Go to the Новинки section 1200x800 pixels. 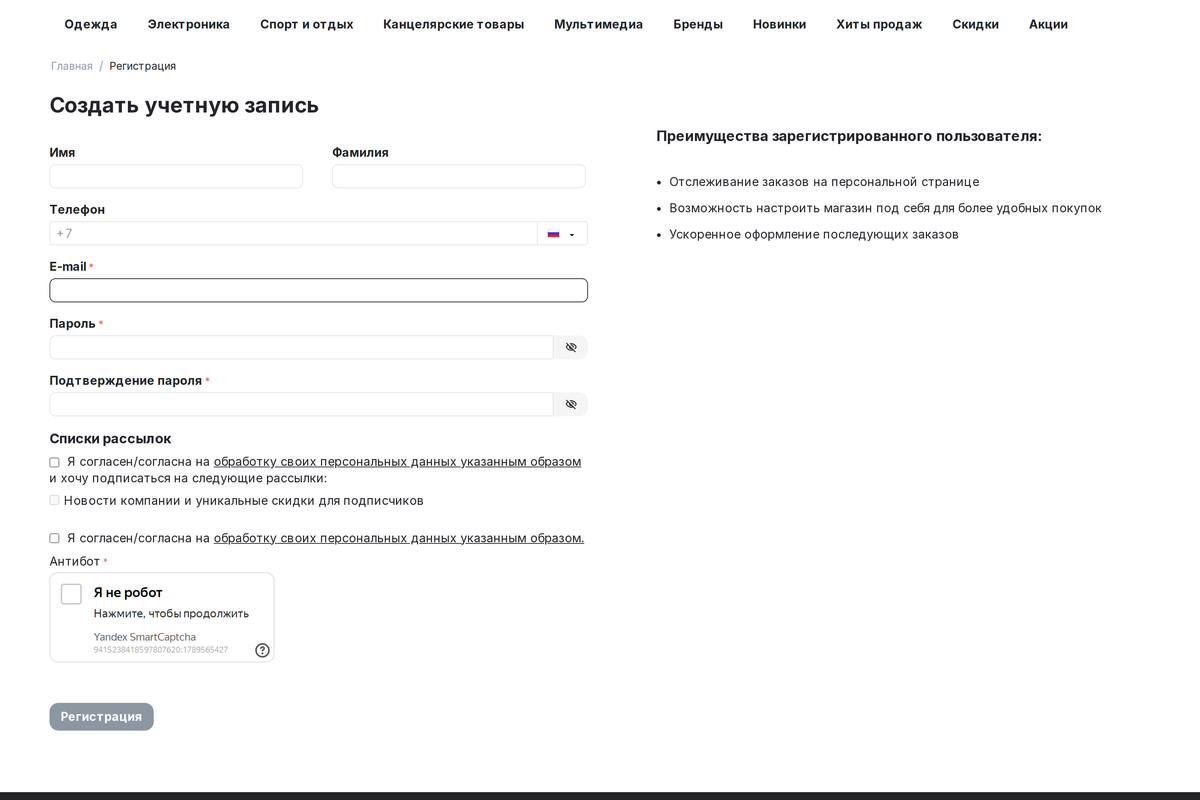[780, 24]
